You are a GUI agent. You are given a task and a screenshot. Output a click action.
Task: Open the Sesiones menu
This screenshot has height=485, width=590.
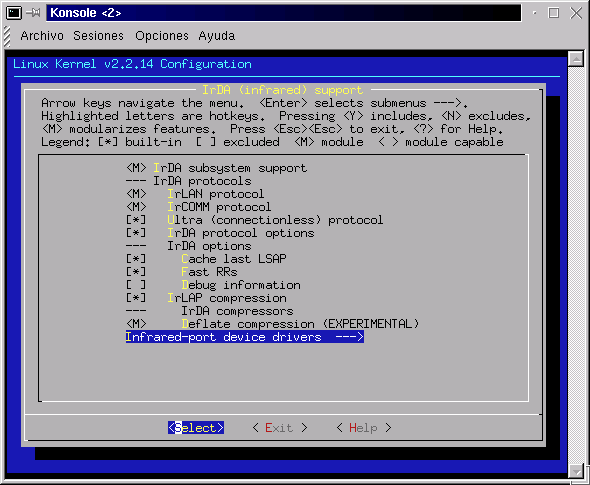coord(98,36)
